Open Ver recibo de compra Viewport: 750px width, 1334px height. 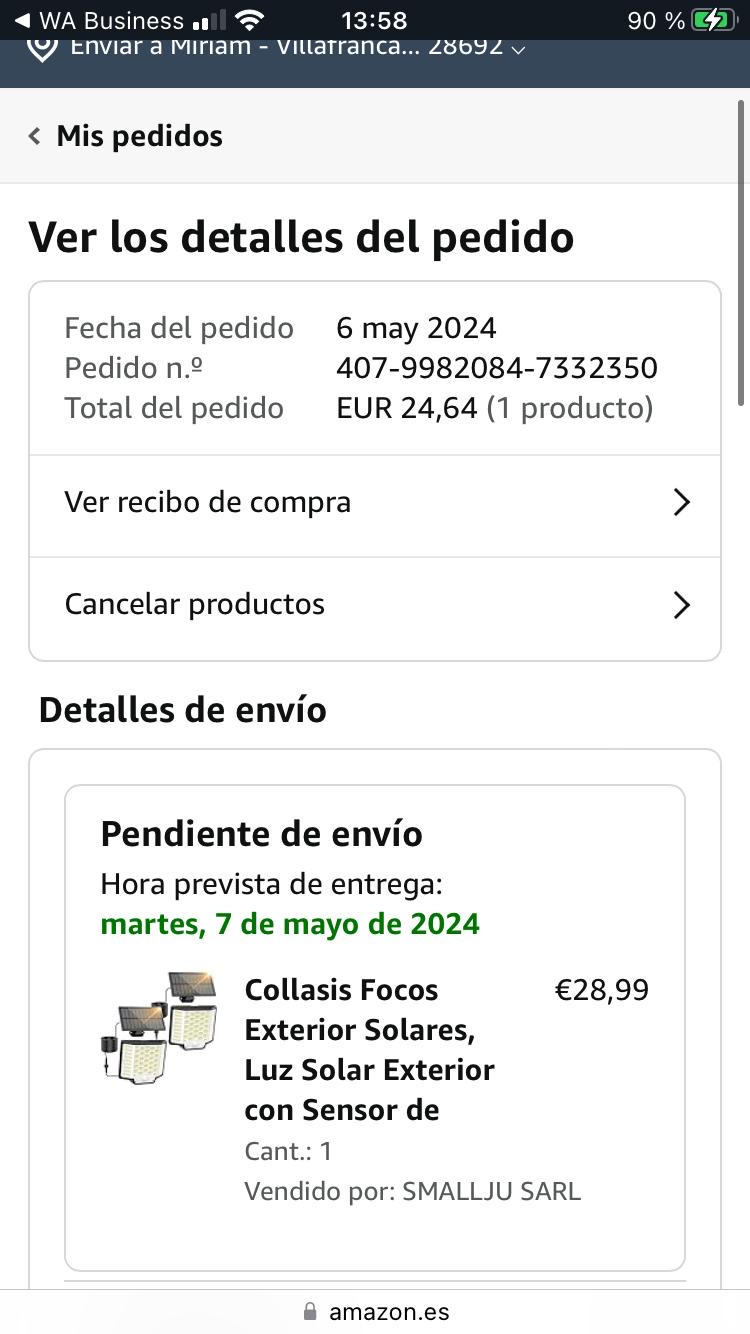click(207, 502)
